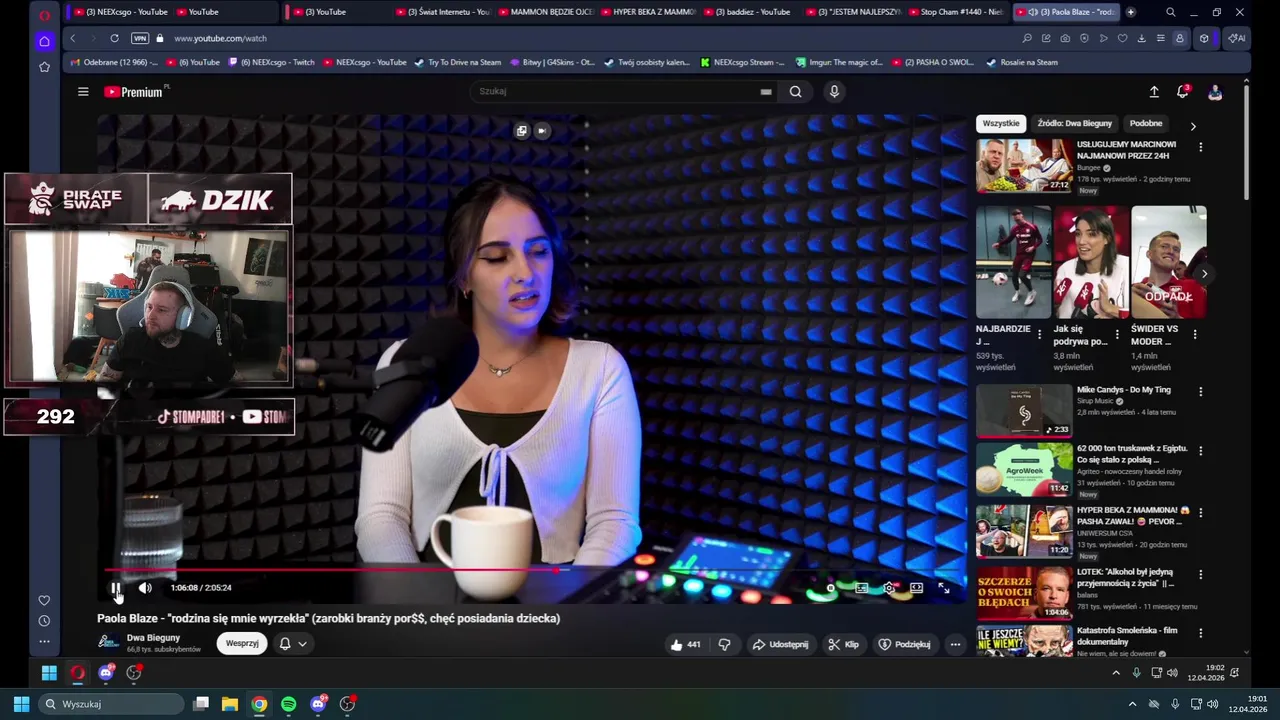Viewport: 1280px width, 720px height.
Task: Switch to '(3) Świat Internetu' browser tab
Action: (442, 12)
